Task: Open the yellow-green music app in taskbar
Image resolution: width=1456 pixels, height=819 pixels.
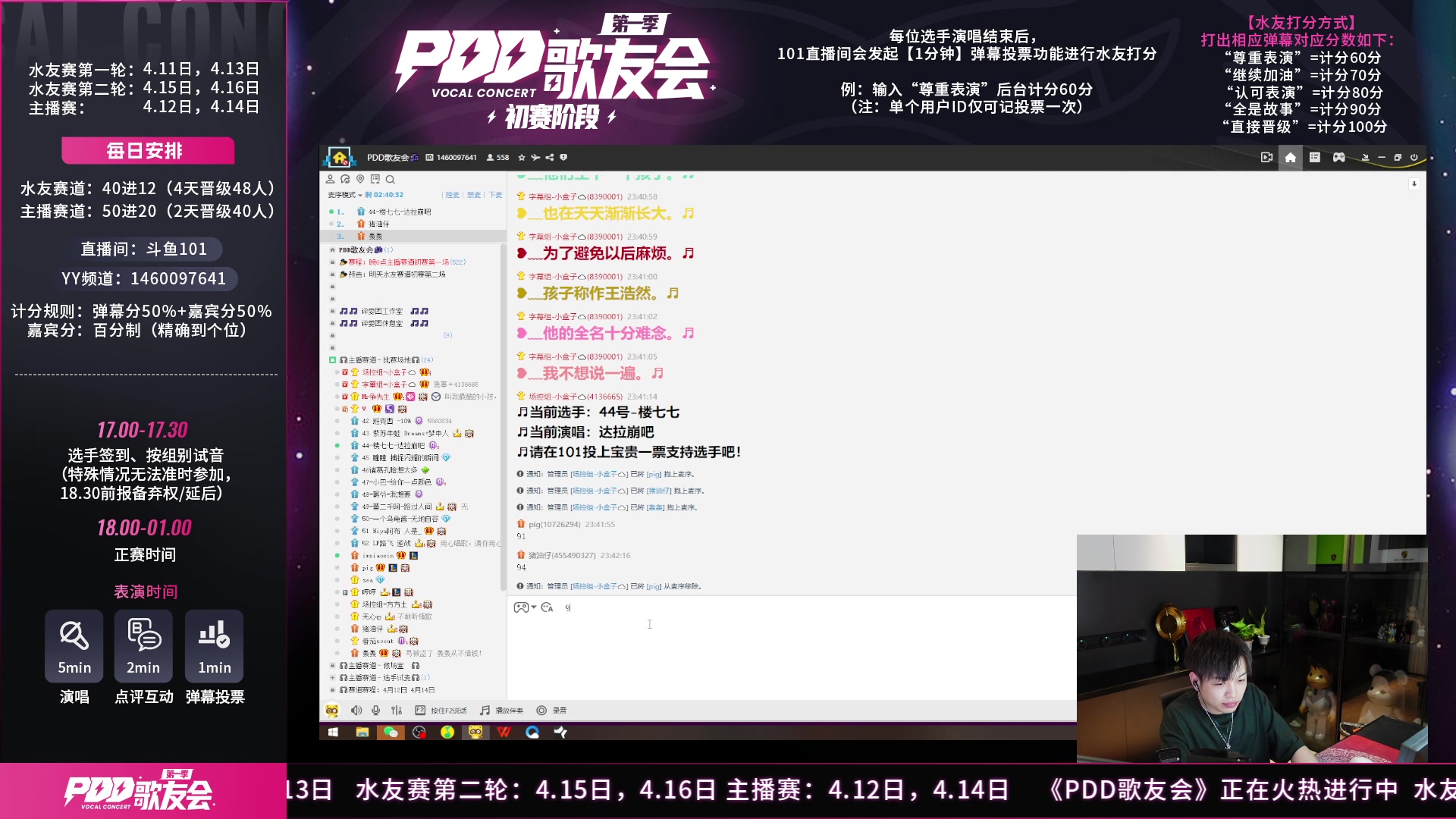Action: pyautogui.click(x=447, y=732)
